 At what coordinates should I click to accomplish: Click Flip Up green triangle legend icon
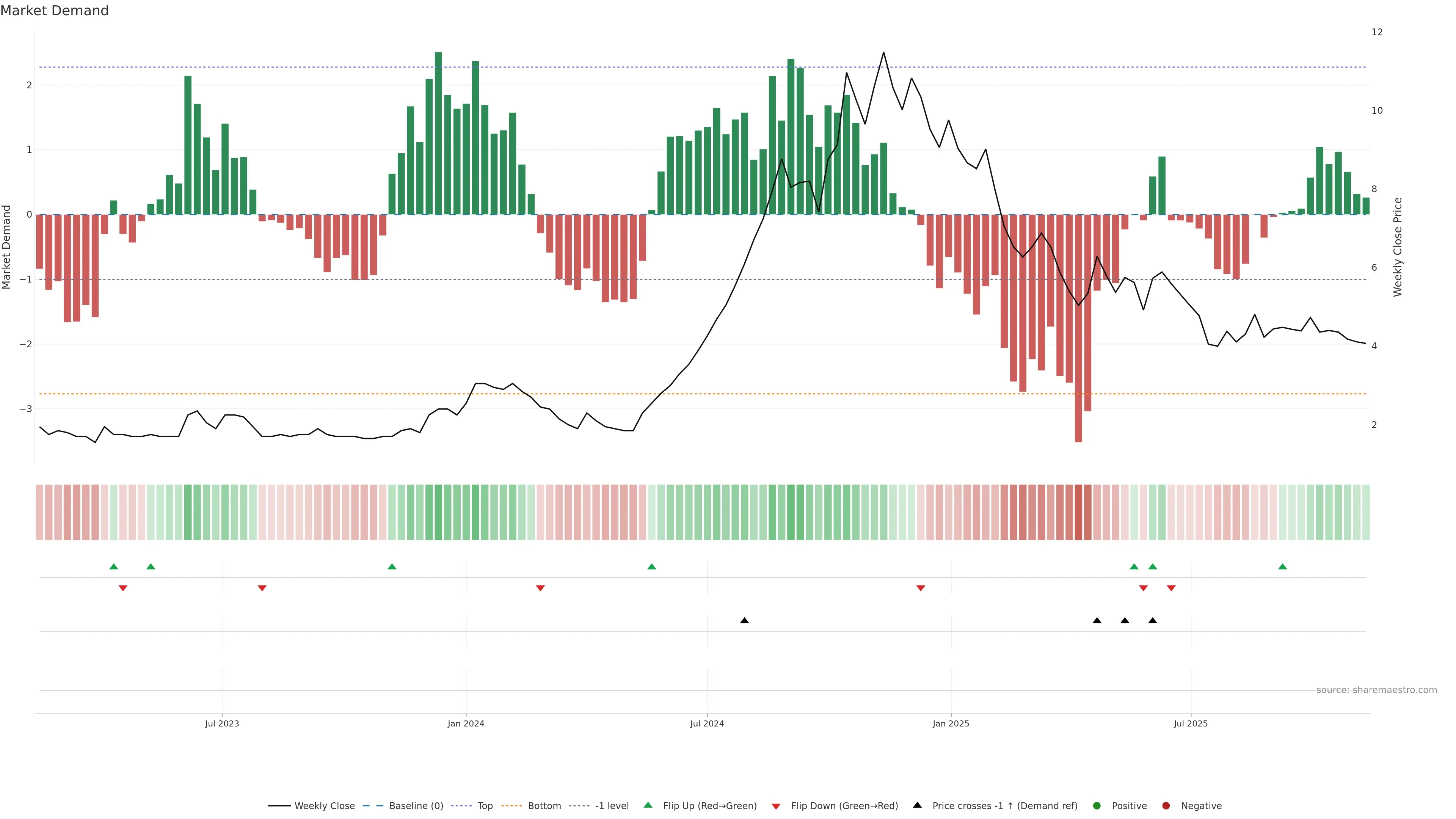[x=648, y=805]
